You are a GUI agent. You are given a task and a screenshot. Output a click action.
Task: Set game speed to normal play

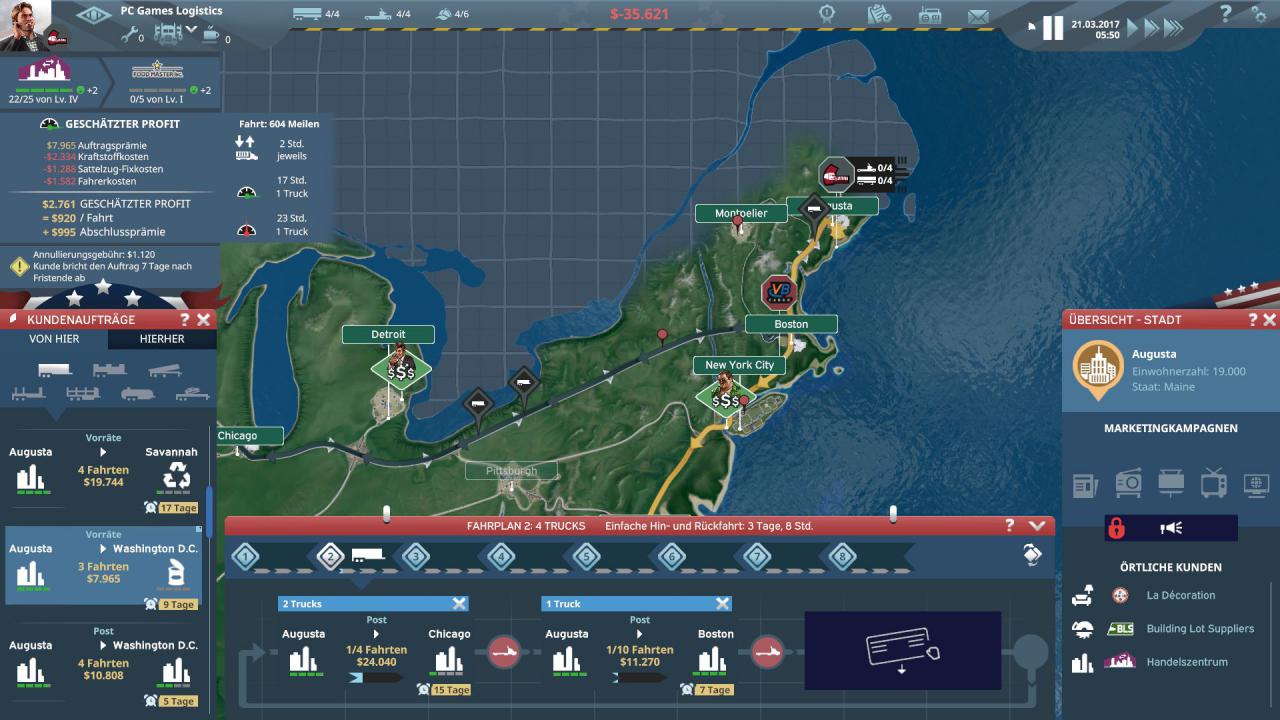point(1133,28)
